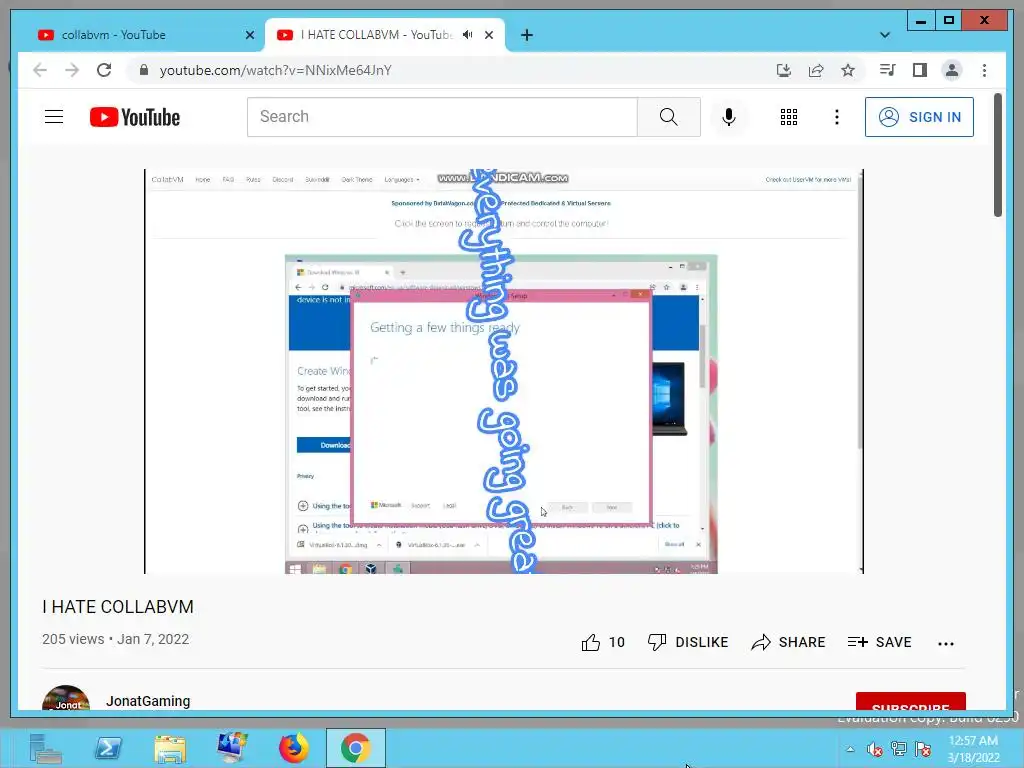
Task: Open the media controls icon in Chrome toolbar
Action: tap(888, 70)
